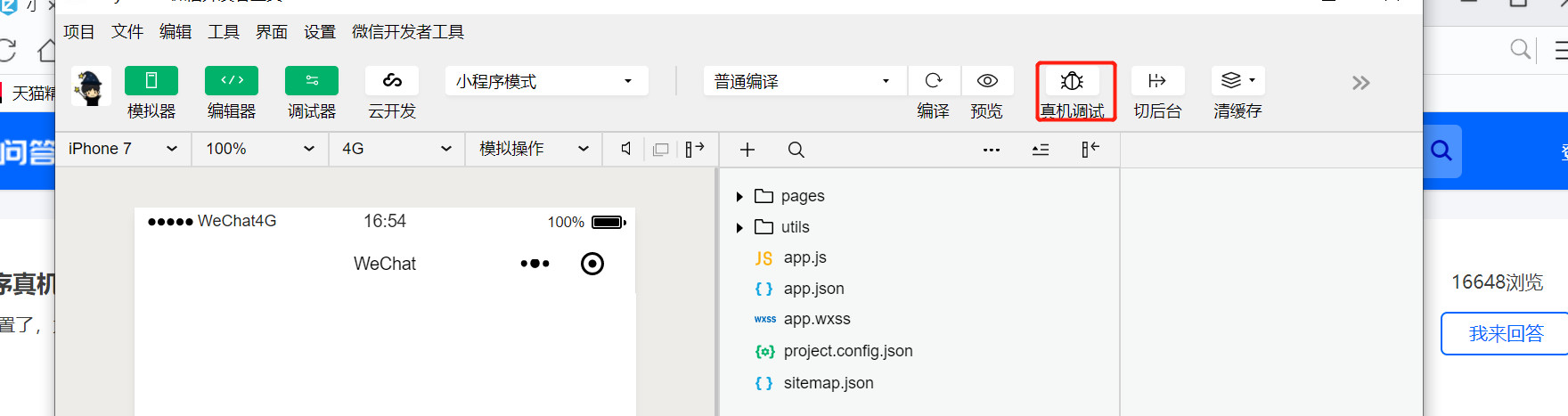Click the 预览 preview eye icon

coord(987,81)
